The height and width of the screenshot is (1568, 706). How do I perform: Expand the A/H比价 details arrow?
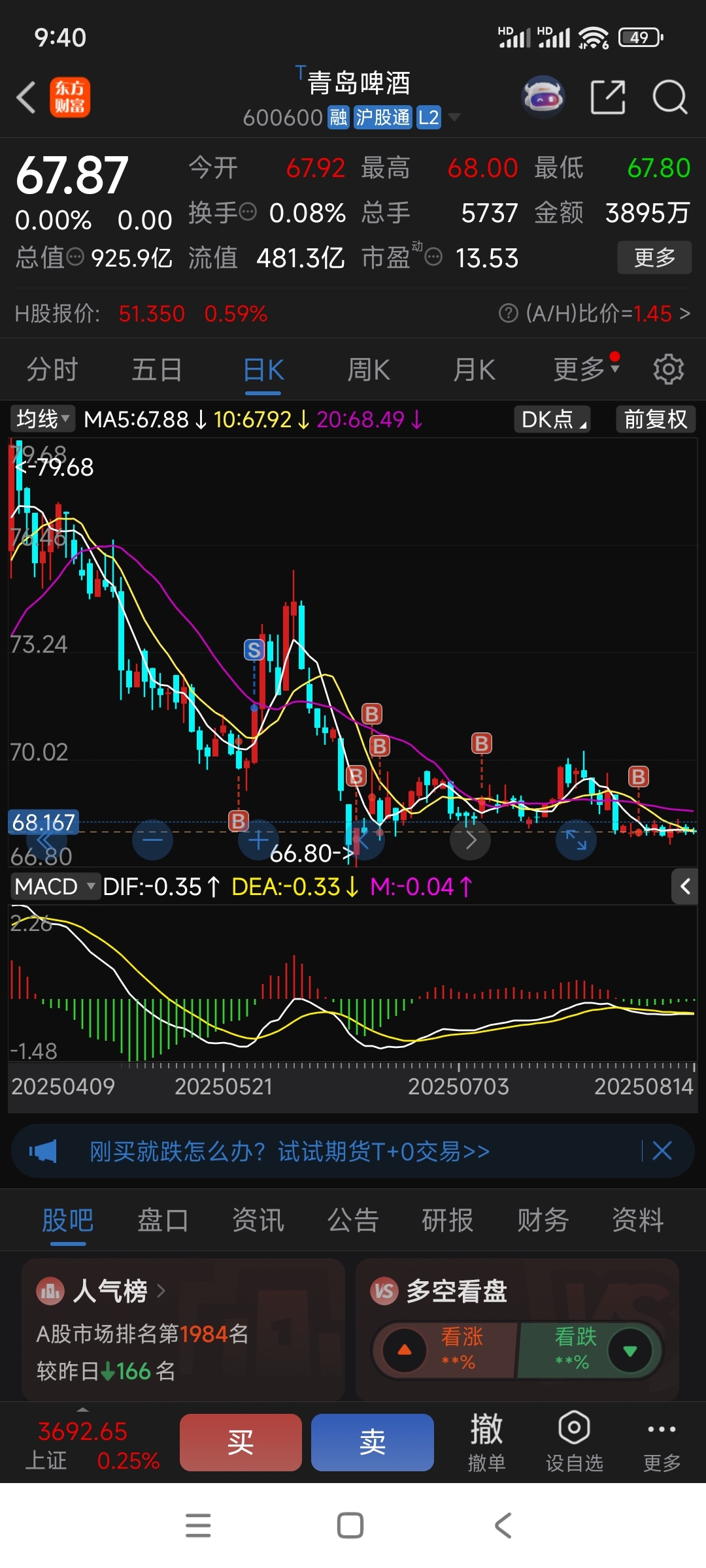(x=684, y=314)
